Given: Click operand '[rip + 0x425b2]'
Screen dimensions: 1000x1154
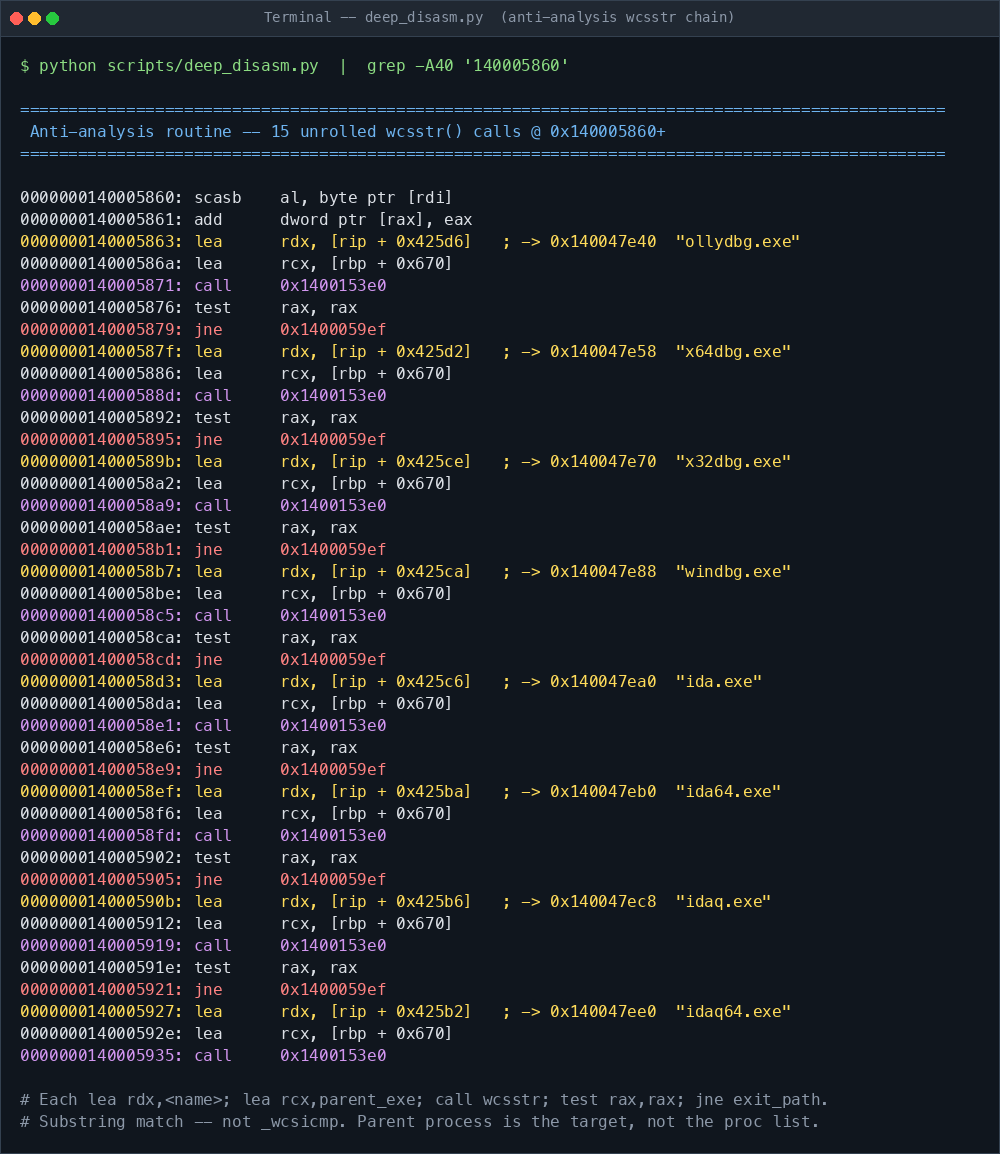Looking at the screenshot, I should [401, 1012].
